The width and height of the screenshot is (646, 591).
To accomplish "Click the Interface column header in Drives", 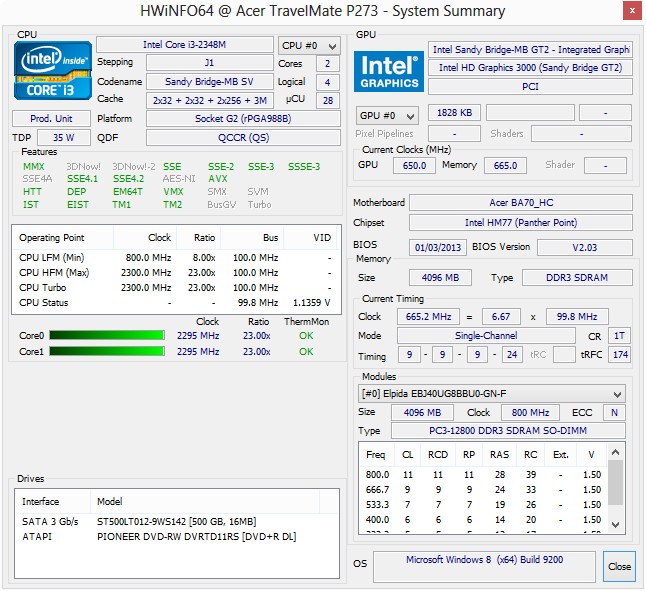I will 53,502.
